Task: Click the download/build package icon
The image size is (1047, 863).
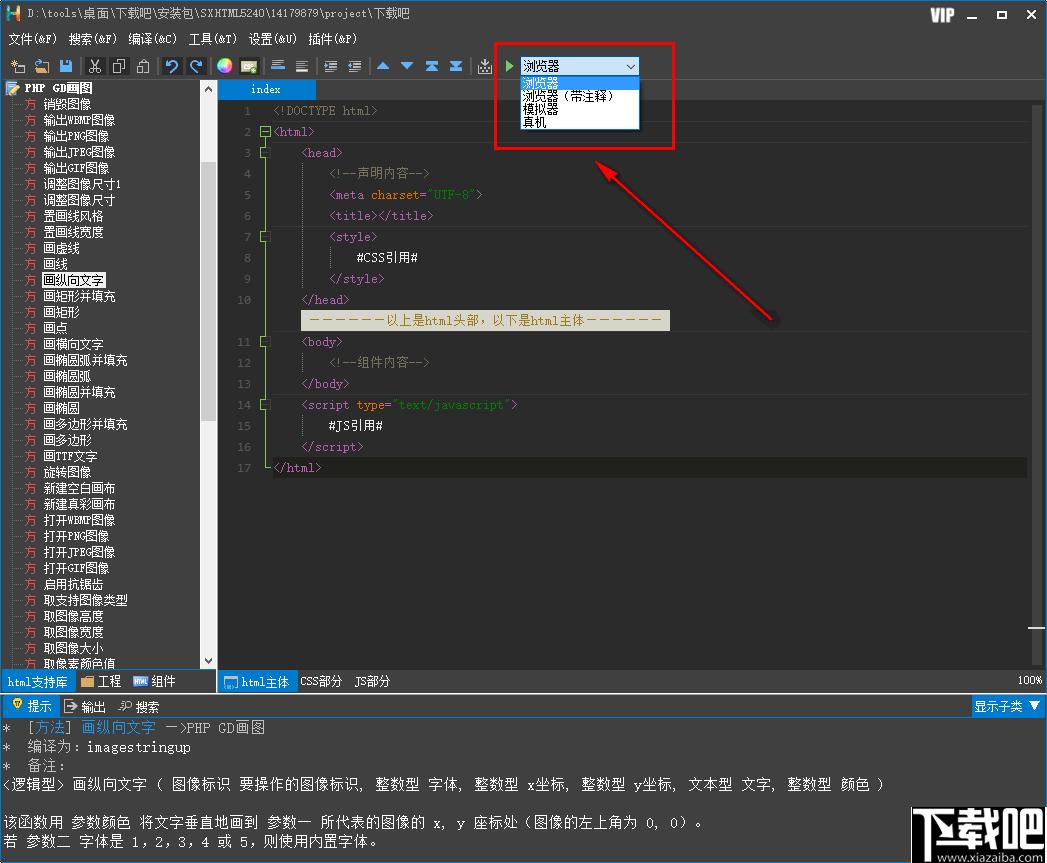Action: (485, 65)
